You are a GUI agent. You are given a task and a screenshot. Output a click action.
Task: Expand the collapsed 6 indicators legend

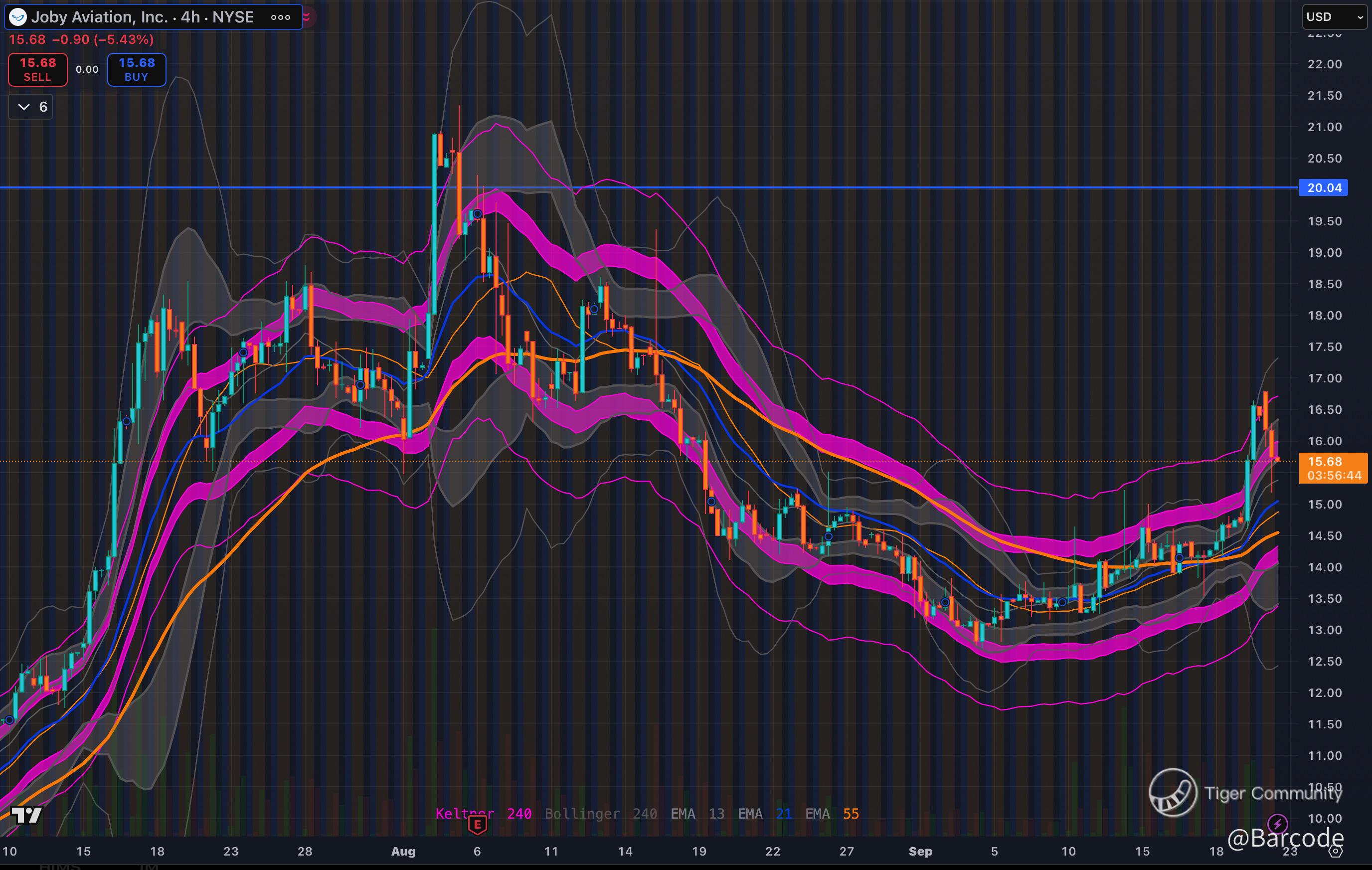click(x=31, y=107)
